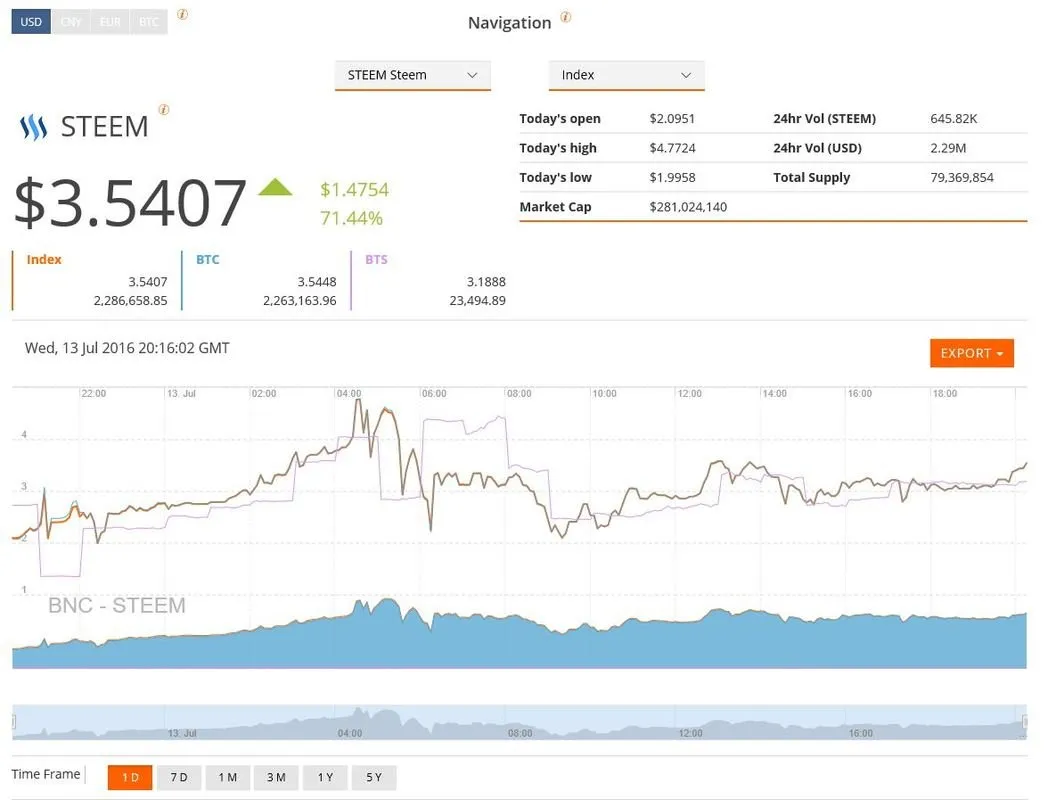Switch to the CNY currency tab
The image size is (1056, 800).
pyautogui.click(x=71, y=22)
